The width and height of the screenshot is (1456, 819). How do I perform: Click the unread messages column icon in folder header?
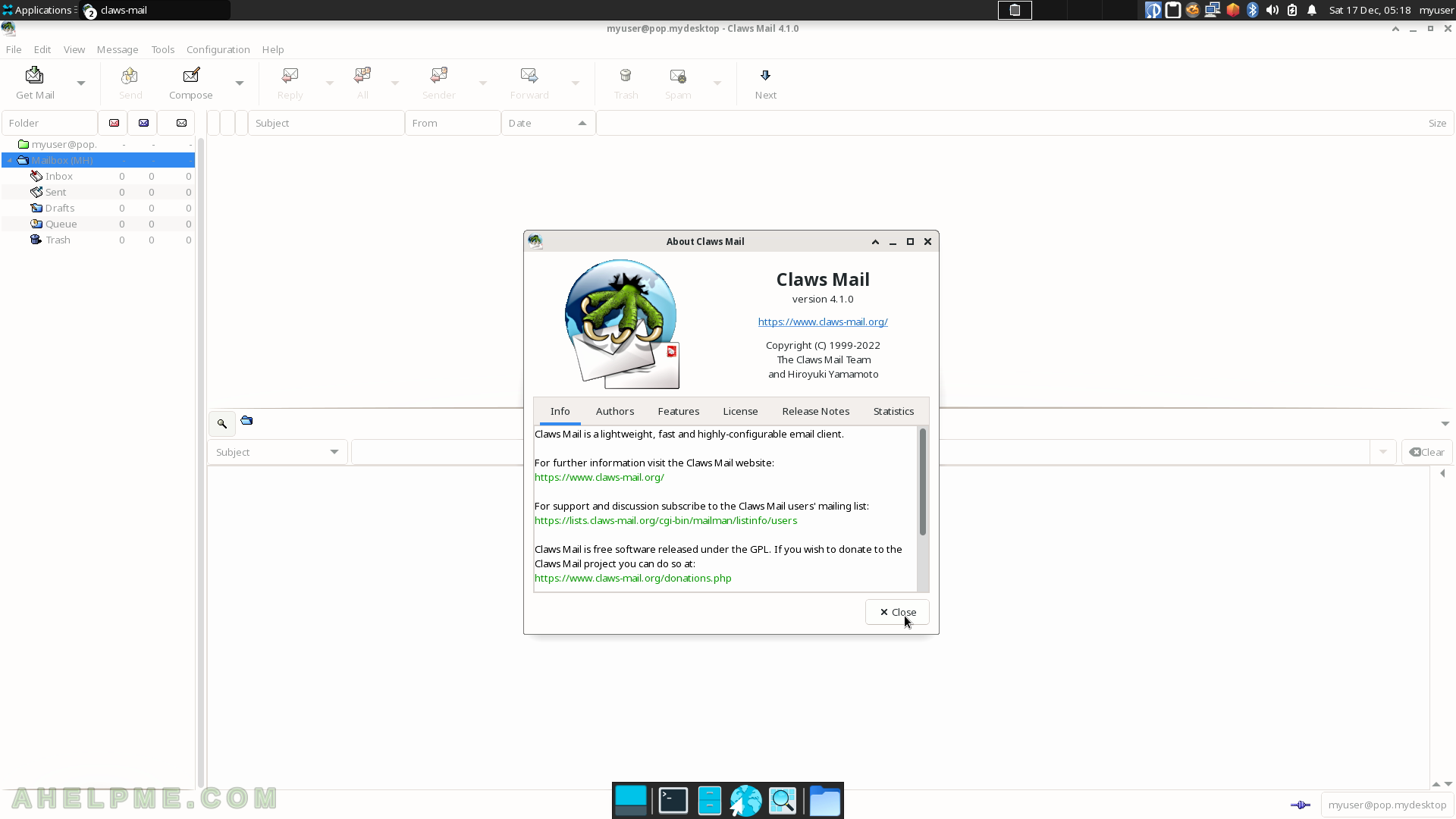[143, 123]
